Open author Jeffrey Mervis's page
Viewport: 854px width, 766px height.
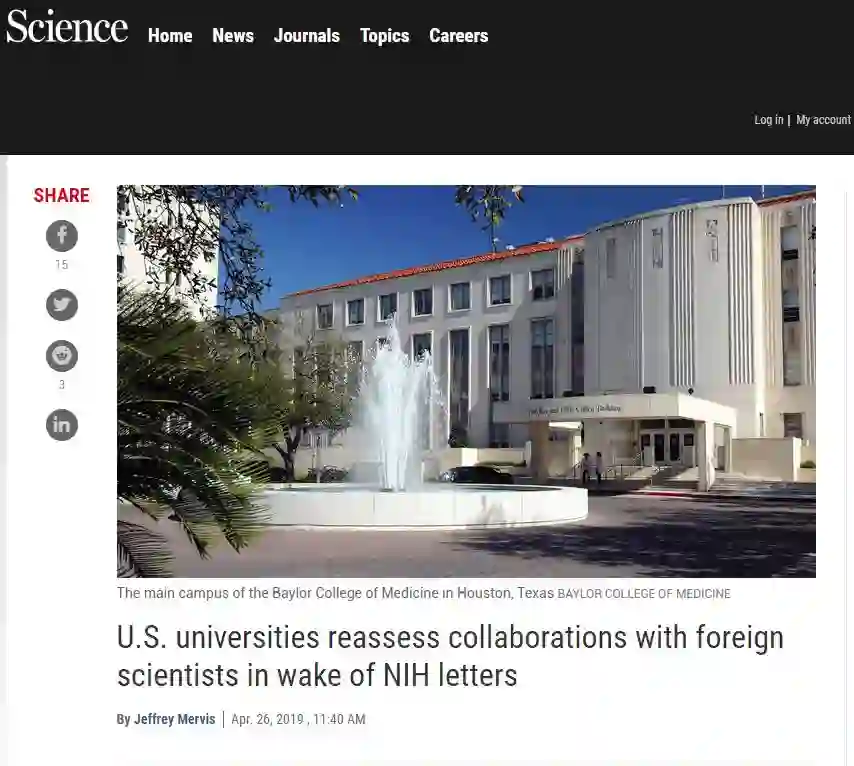point(174,719)
